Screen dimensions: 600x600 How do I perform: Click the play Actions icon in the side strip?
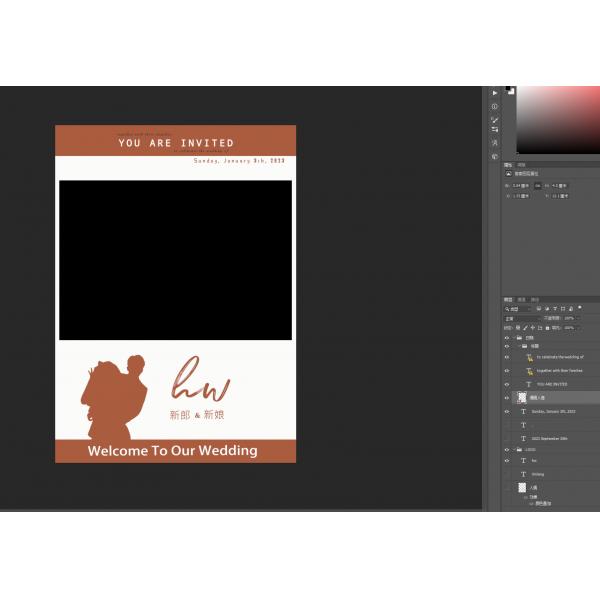(494, 93)
